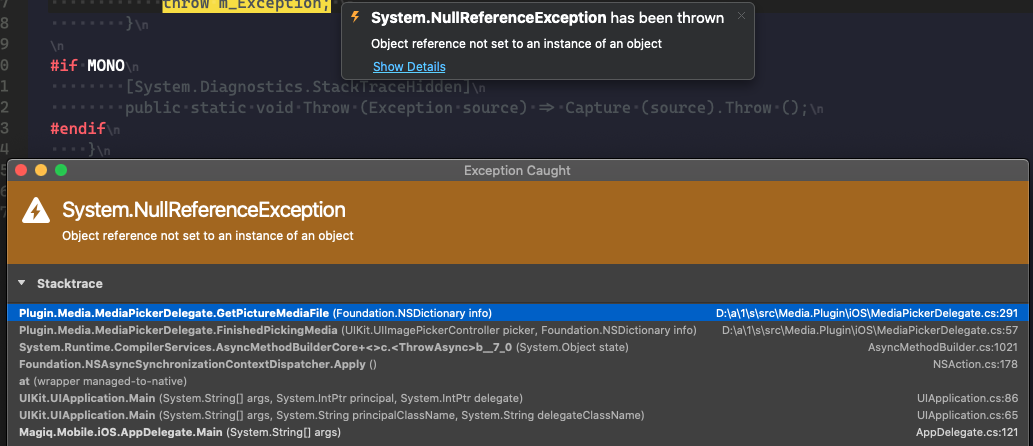Close the NullReferenceException popup with X
This screenshot has width=1033, height=446.
coord(741,16)
